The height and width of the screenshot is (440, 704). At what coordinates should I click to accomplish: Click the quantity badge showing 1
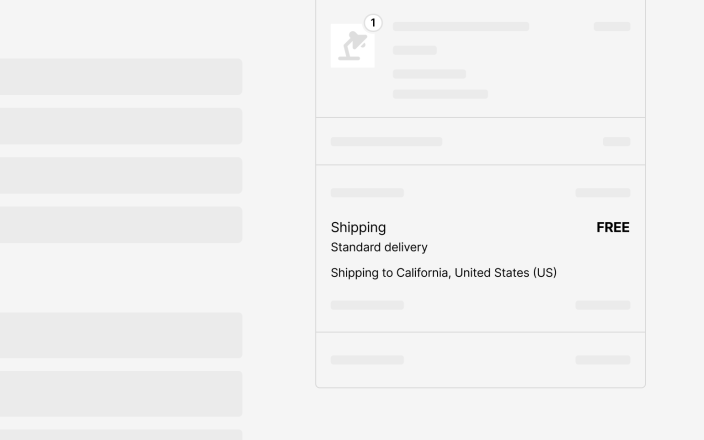[x=373, y=23]
